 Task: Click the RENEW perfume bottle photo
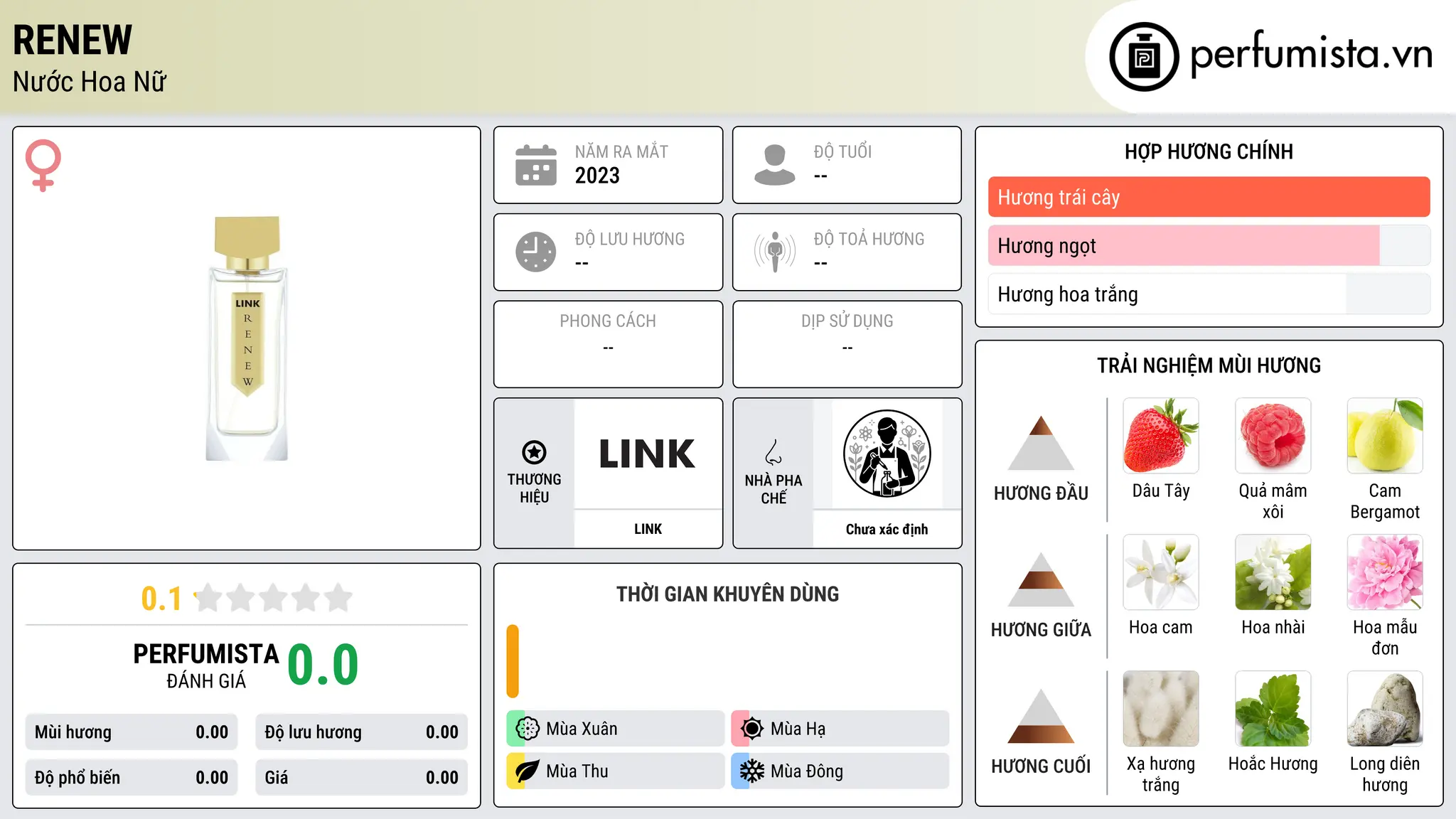pos(247,338)
